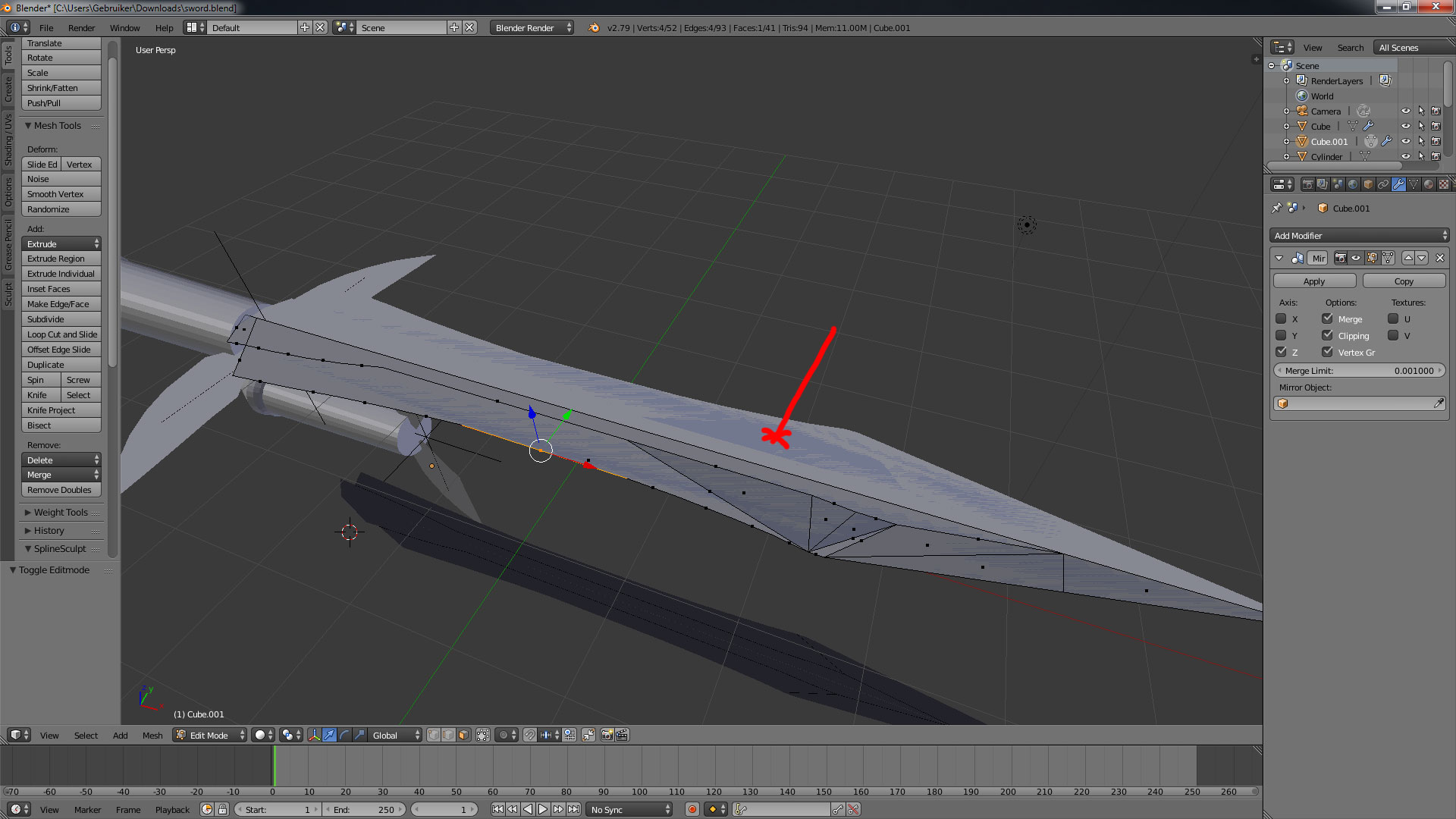Screen dimensions: 1456x819
Task: Disable the Clipping checkbox on Mirror modifier
Action: (x=1328, y=335)
